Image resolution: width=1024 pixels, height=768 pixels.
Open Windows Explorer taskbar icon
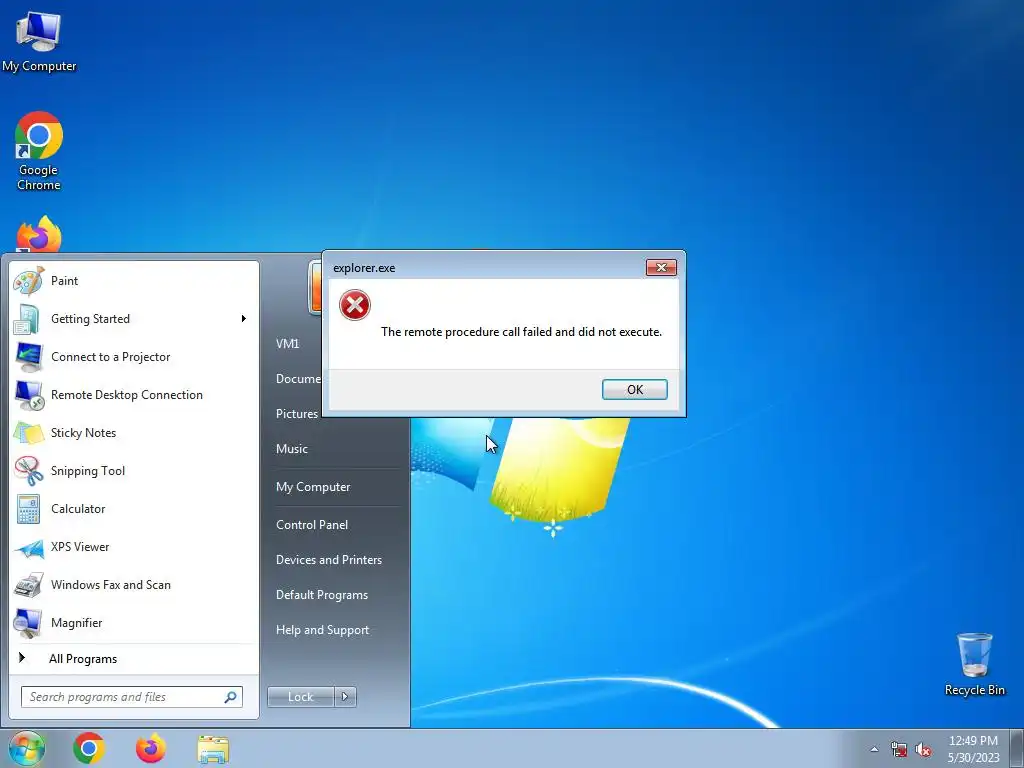tap(213, 749)
